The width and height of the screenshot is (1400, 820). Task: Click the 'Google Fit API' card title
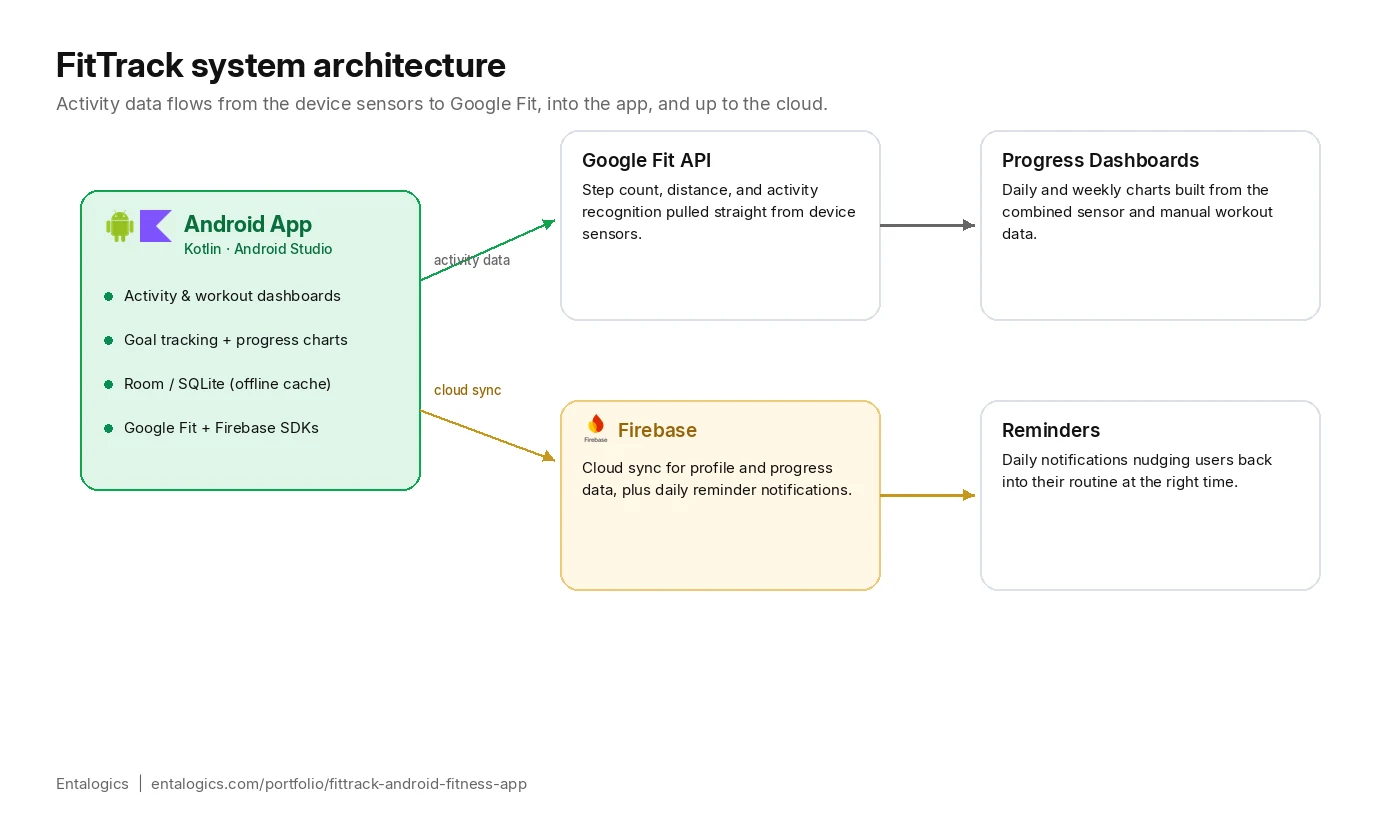point(647,160)
